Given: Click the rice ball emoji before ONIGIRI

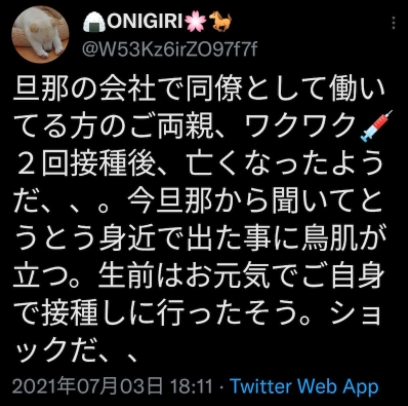Looking at the screenshot, I should 95,22.
